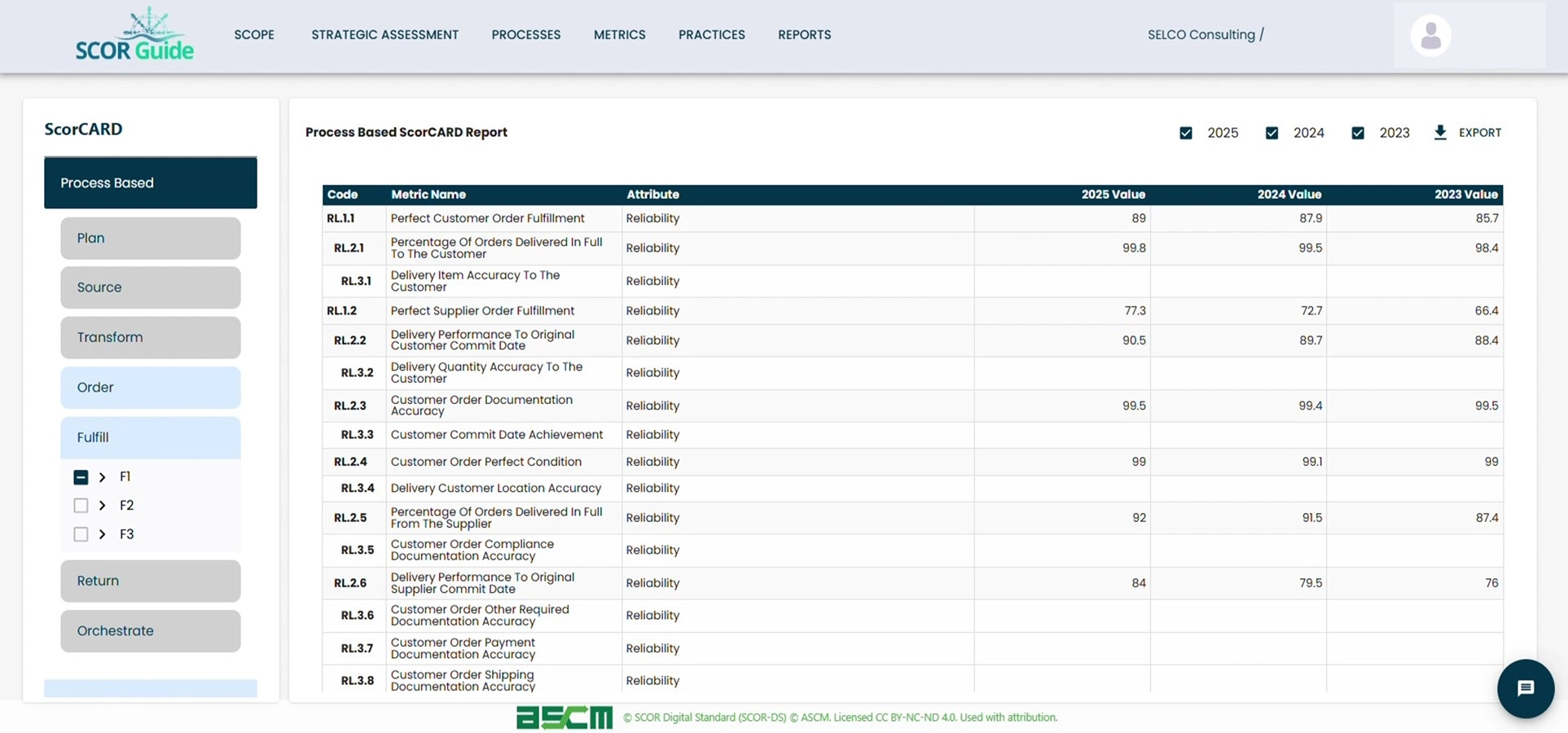Select the Process Based scorecard tab
This screenshot has width=1568, height=733.
click(x=150, y=182)
